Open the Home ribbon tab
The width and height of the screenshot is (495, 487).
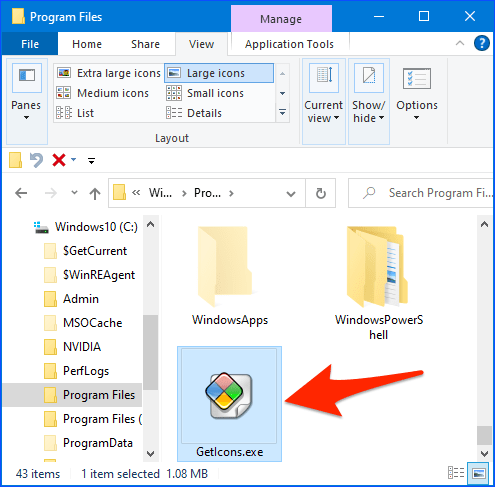[x=87, y=44]
